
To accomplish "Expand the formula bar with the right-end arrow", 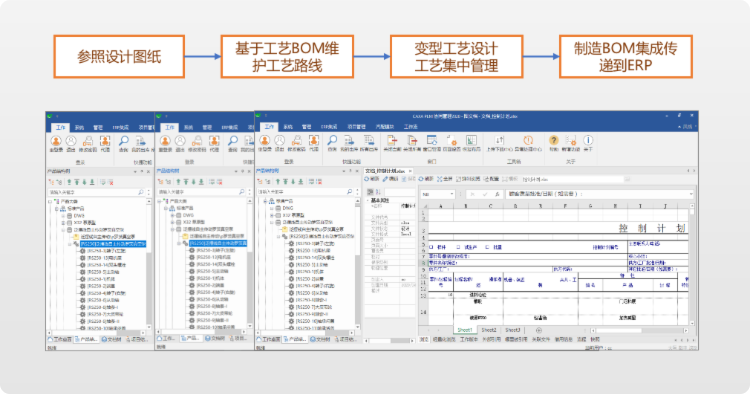I will [691, 194].
